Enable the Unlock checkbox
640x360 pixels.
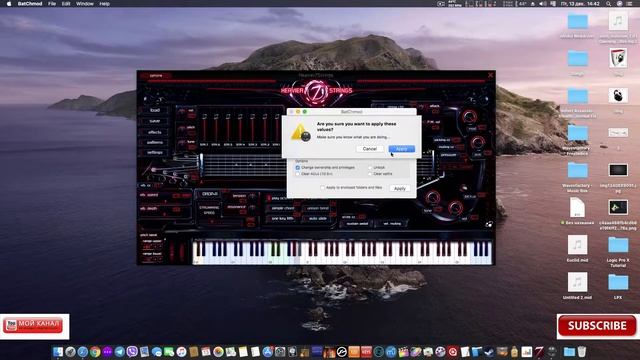pyautogui.click(x=370, y=168)
